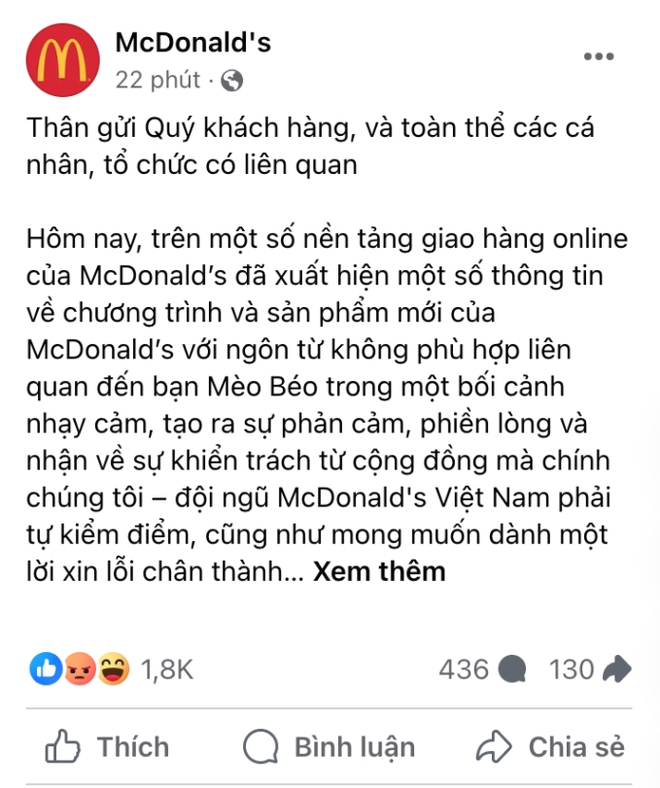Click the gray comment bubble icon
Screen dimensions: 660x788
[x=512, y=669]
